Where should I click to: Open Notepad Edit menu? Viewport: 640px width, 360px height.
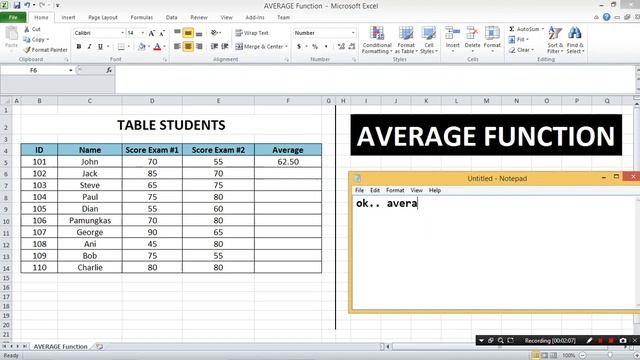375,190
